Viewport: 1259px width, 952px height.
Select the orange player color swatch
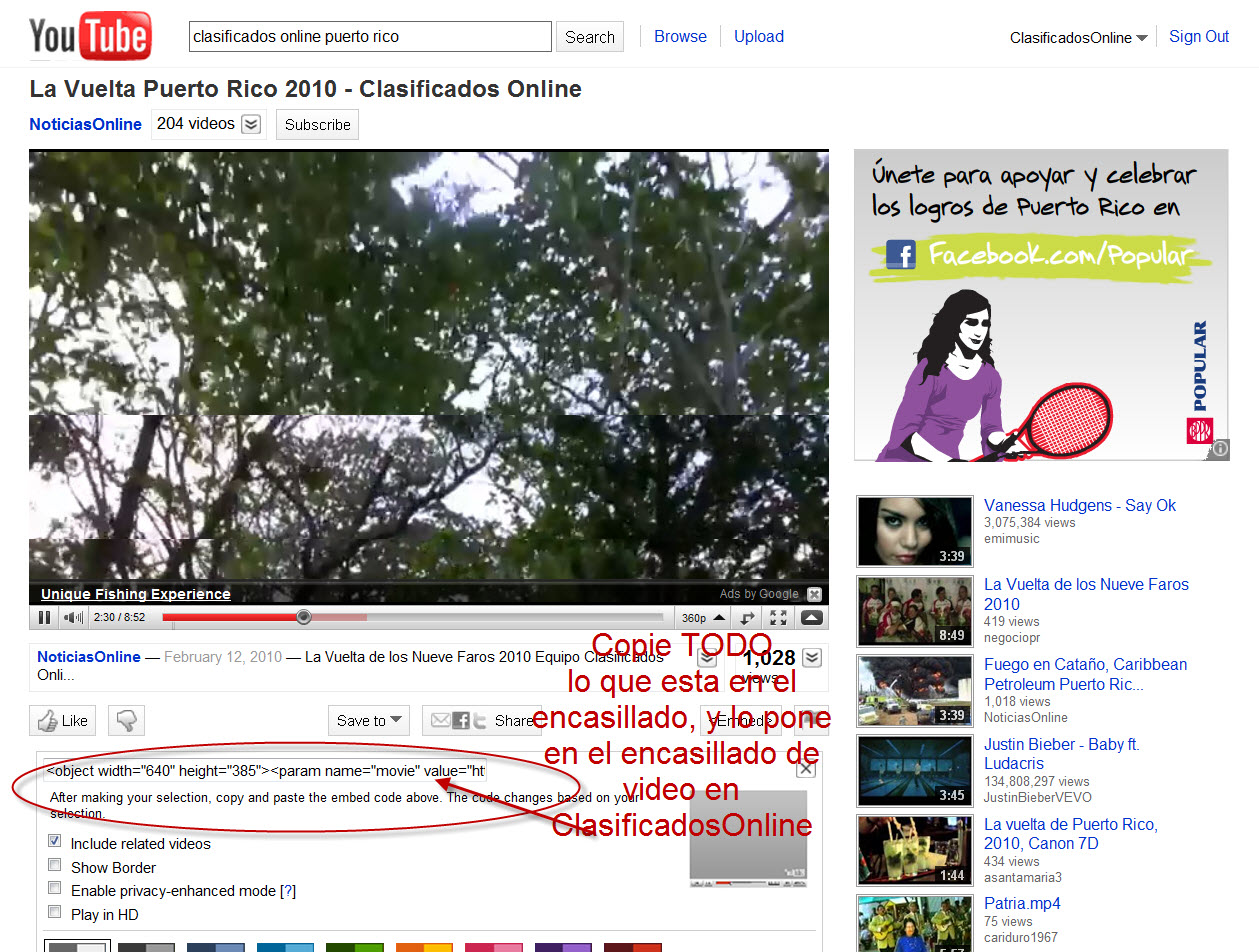(424, 946)
